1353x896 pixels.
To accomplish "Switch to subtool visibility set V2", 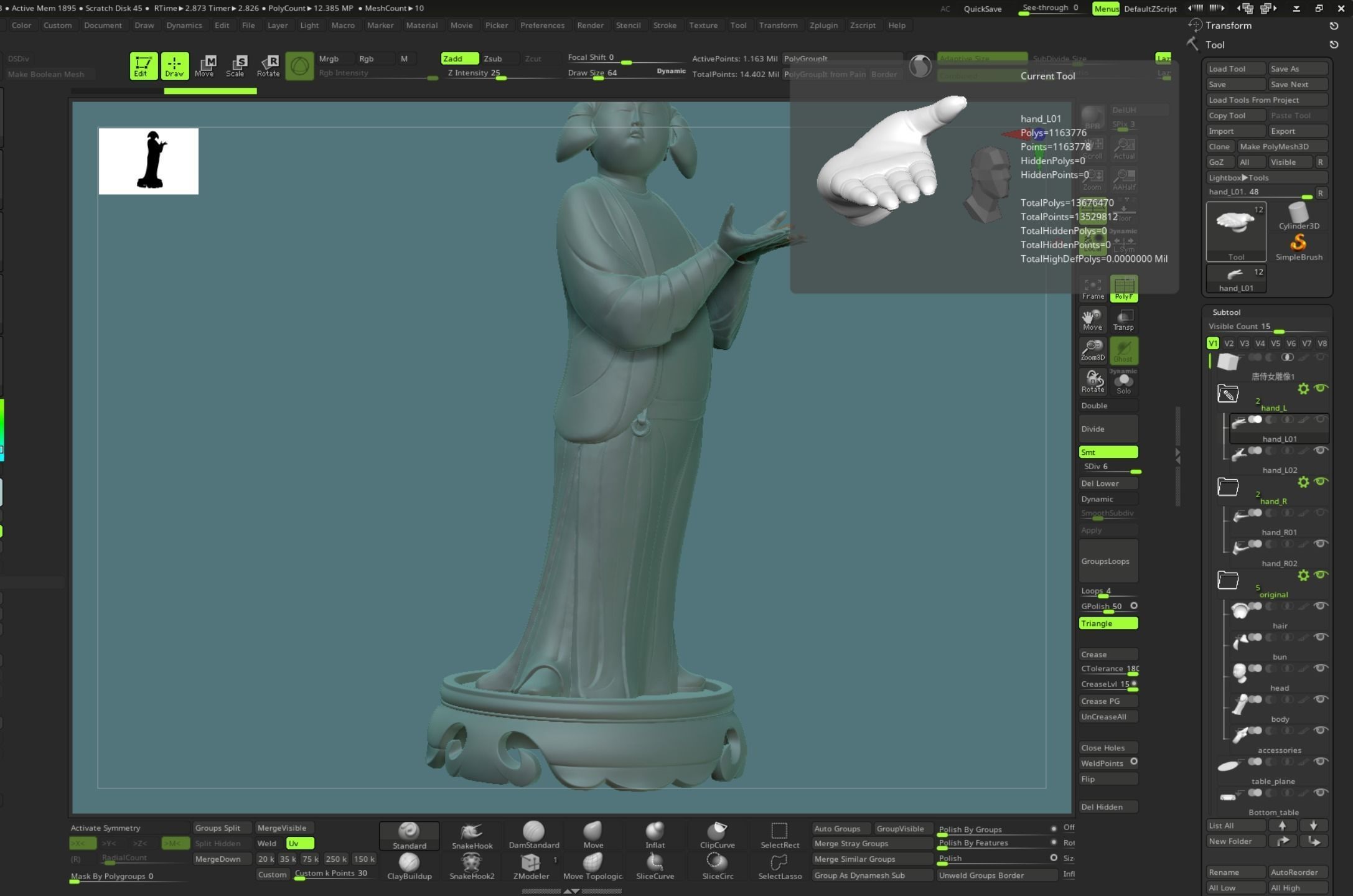I will point(1229,343).
